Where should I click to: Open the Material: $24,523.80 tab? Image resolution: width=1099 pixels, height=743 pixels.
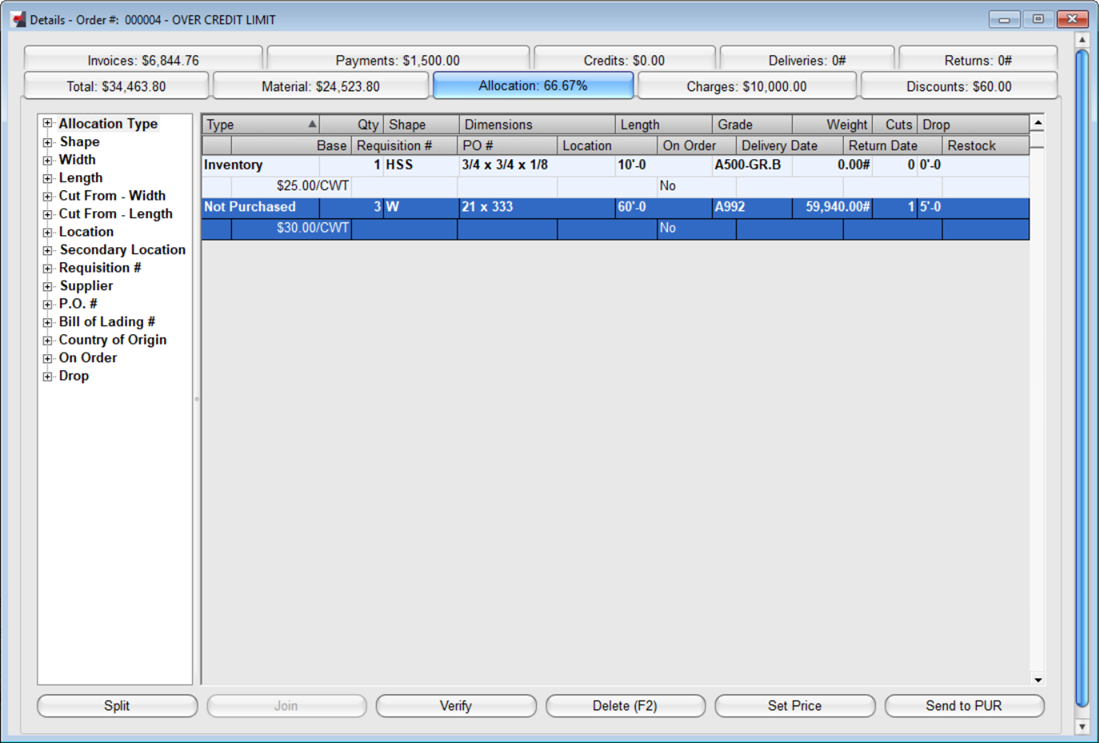tap(320, 87)
